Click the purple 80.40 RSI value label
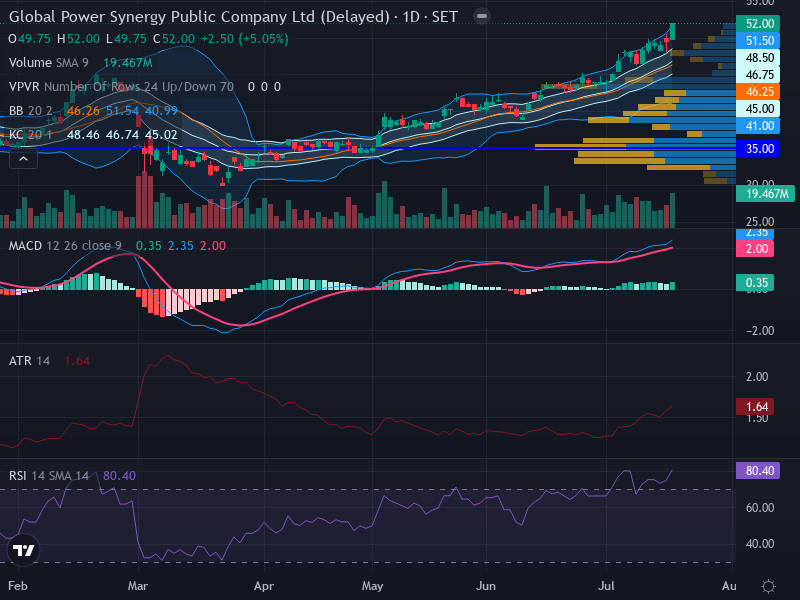Image resolution: width=800 pixels, height=600 pixels. tap(758, 470)
